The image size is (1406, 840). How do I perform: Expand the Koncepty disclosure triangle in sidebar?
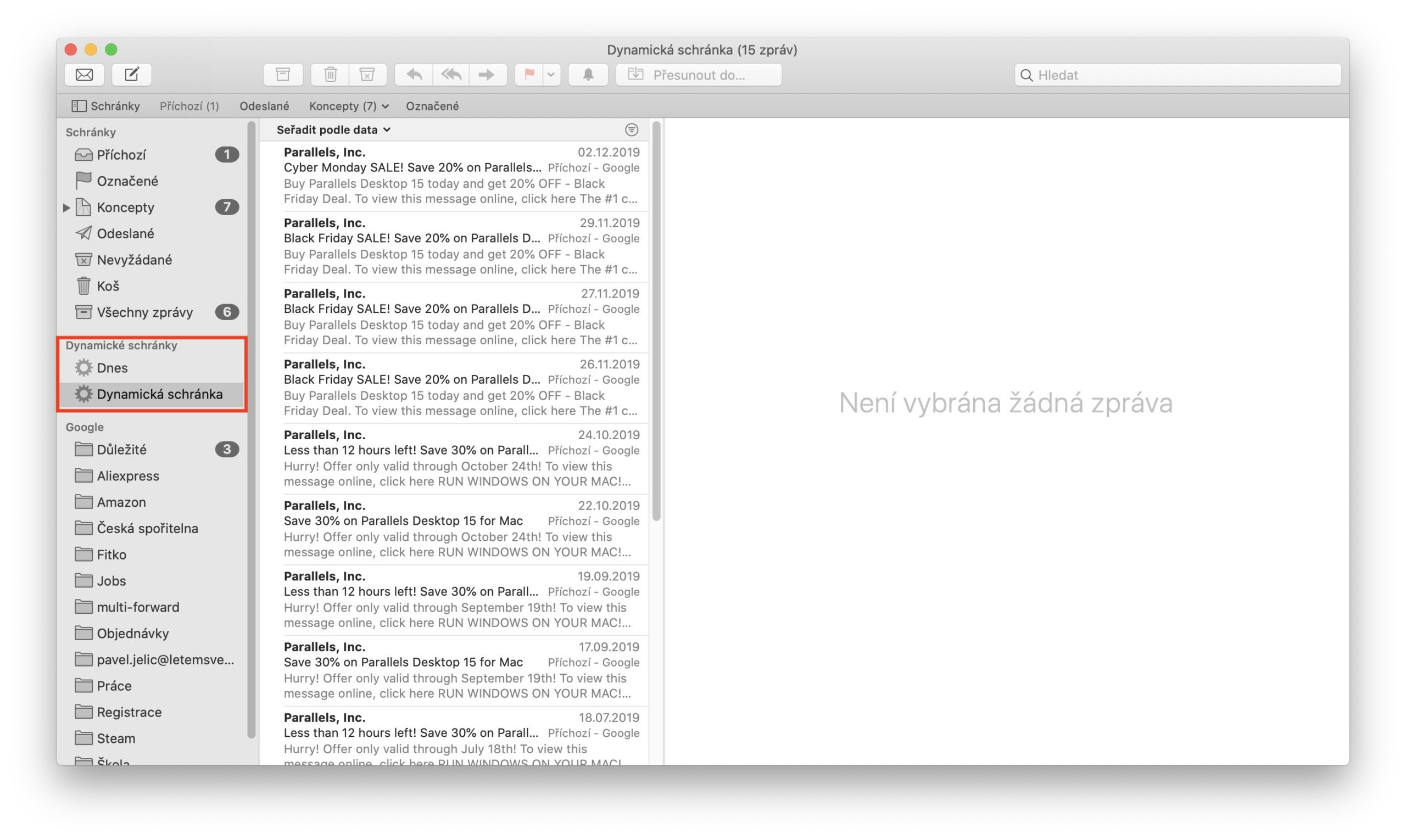click(66, 207)
